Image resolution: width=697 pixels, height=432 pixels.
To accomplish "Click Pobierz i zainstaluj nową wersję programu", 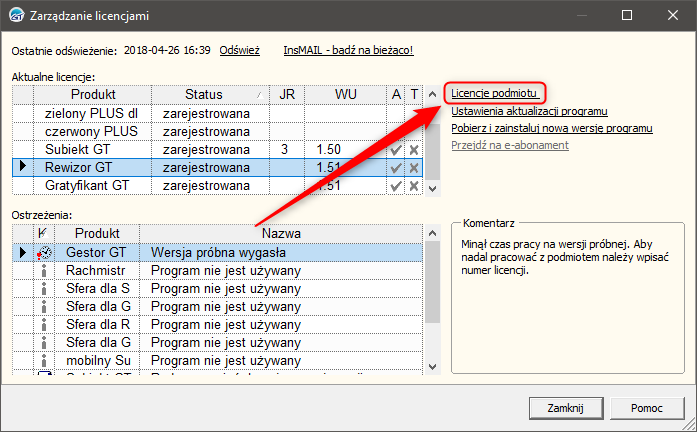I will [x=552, y=128].
